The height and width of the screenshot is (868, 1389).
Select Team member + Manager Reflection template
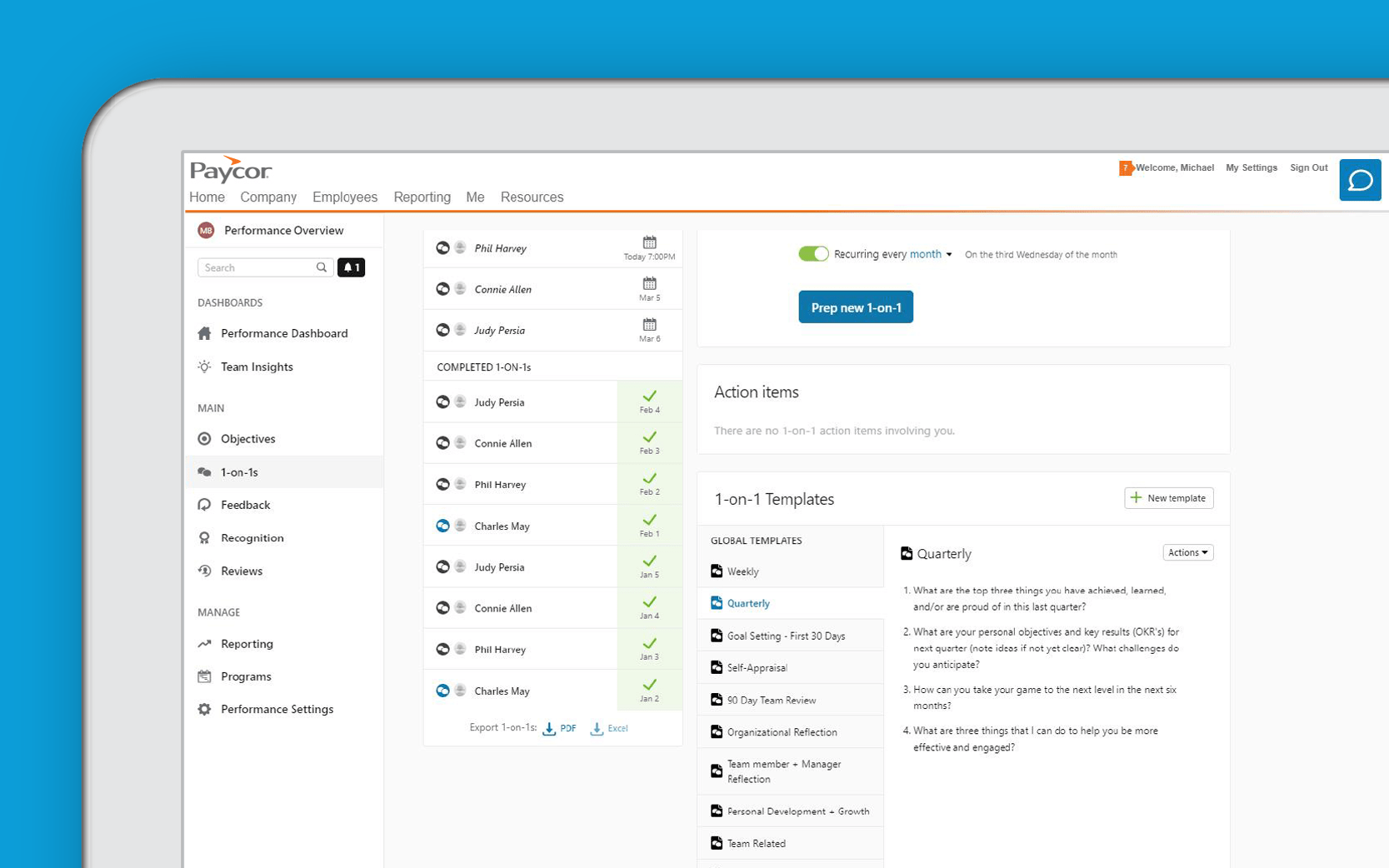790,771
